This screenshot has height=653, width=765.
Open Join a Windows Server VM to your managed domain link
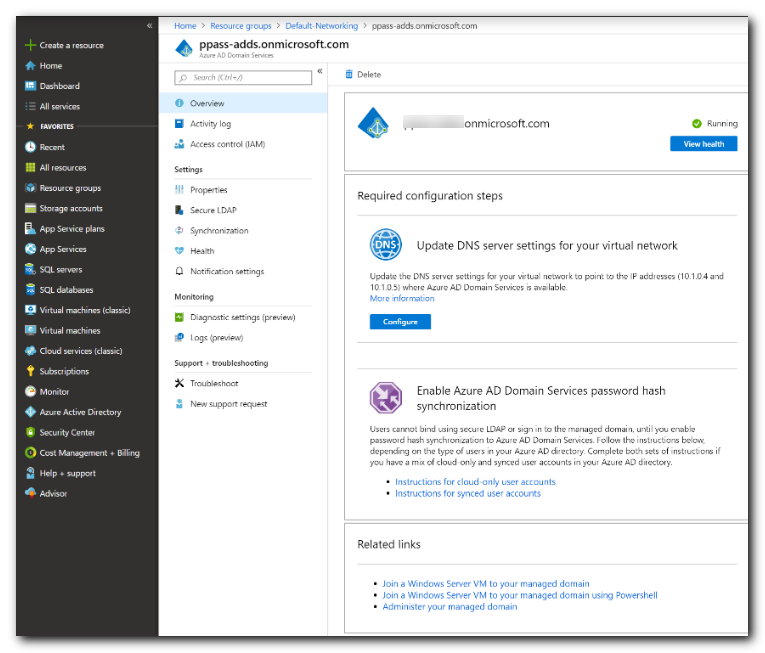[x=486, y=584]
